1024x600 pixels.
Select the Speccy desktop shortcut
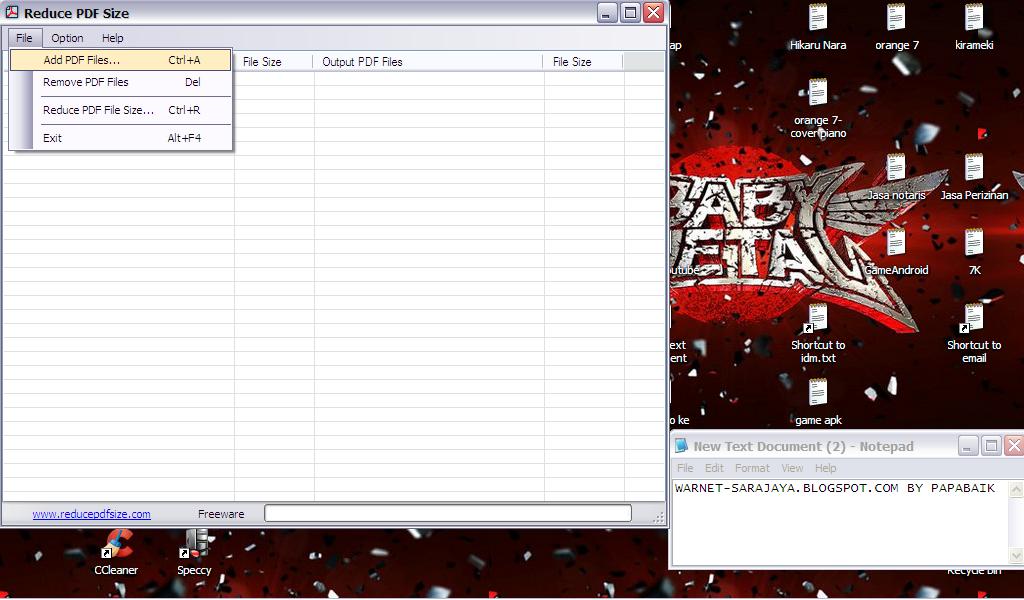195,545
